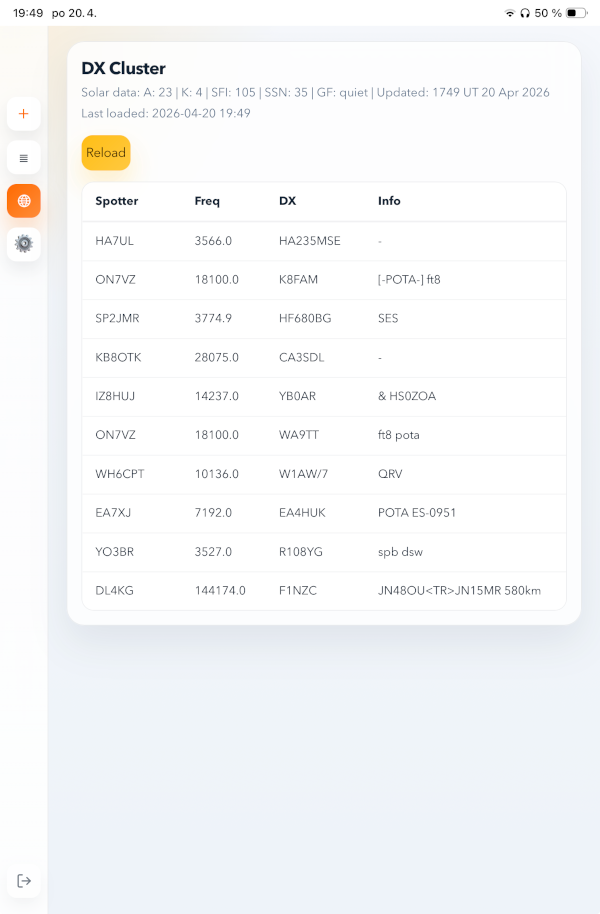This screenshot has height=914, width=600.
Task: Open settings gear icon in sidebar
Action: [24, 244]
